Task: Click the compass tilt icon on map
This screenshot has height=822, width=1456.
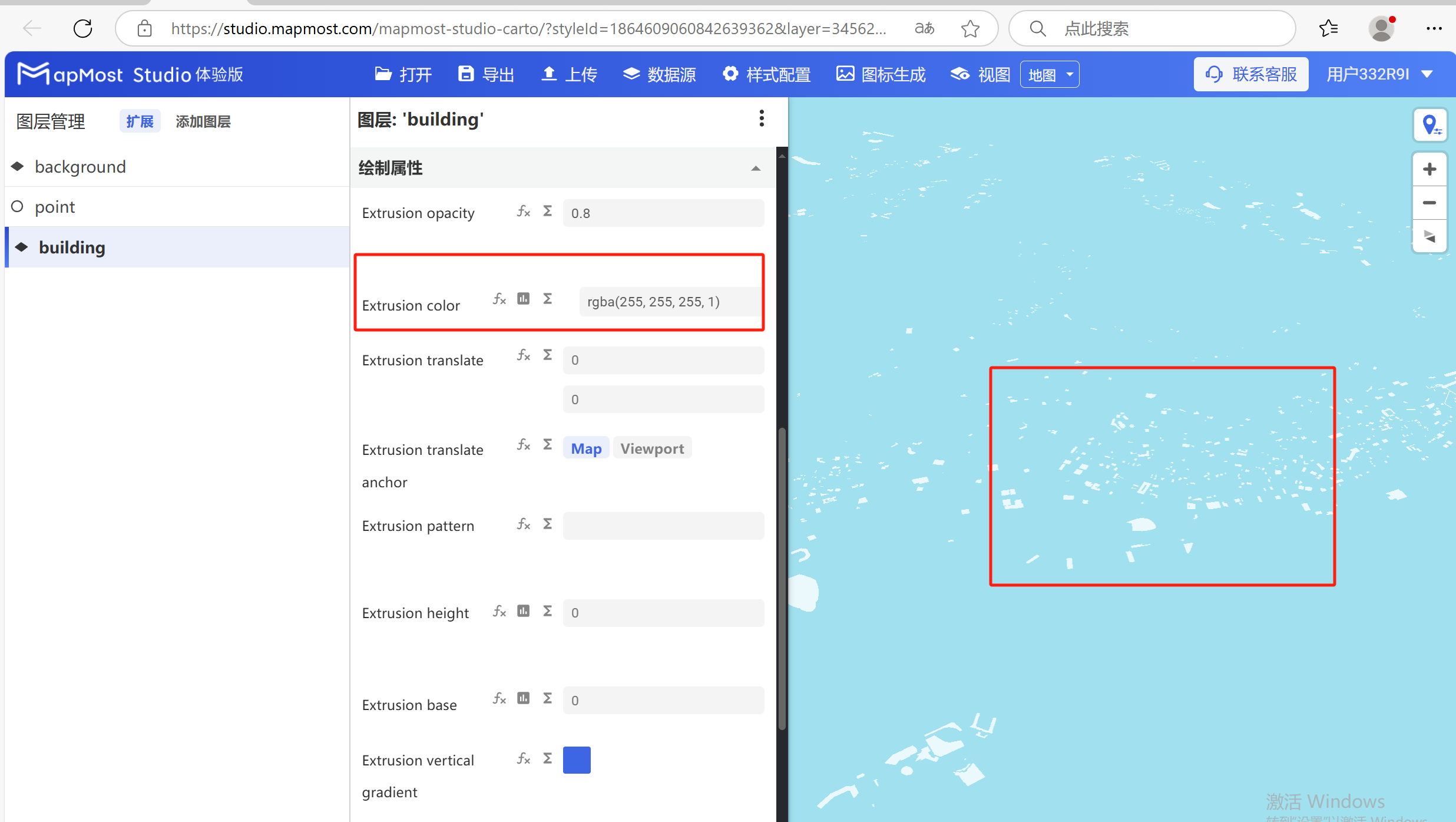Action: 1429,236
